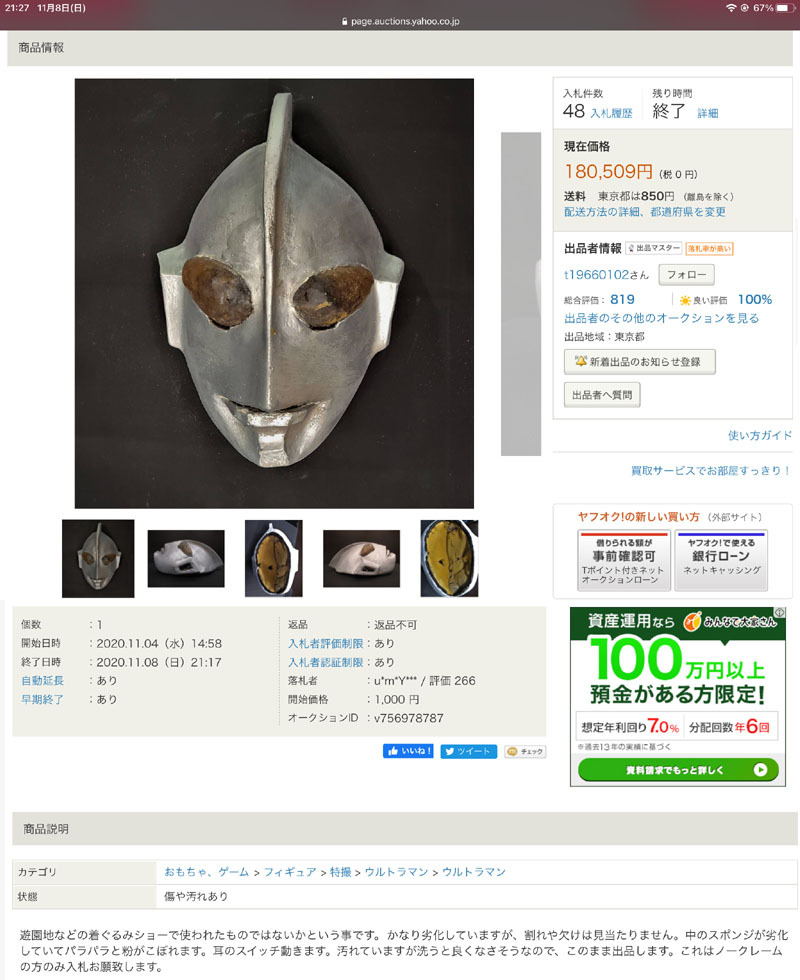Click the チェック bookmark button
The width and height of the screenshot is (800, 980).
tap(525, 751)
